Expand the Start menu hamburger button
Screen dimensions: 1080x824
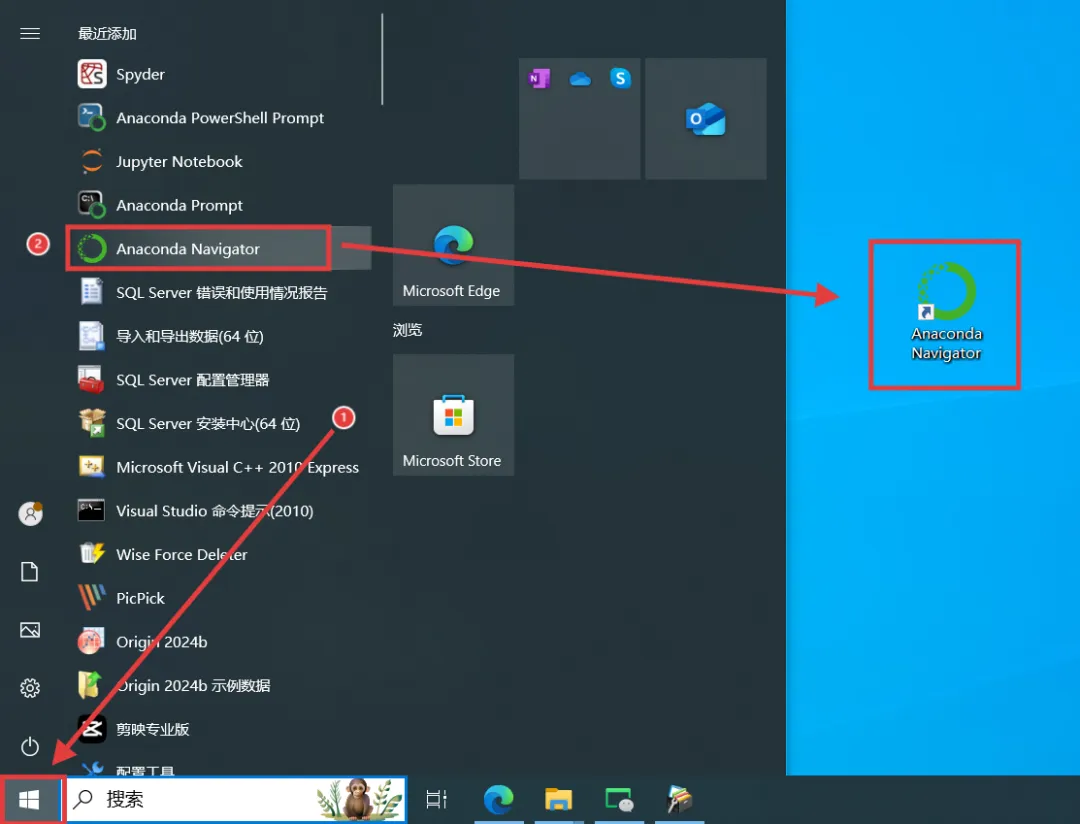30,34
